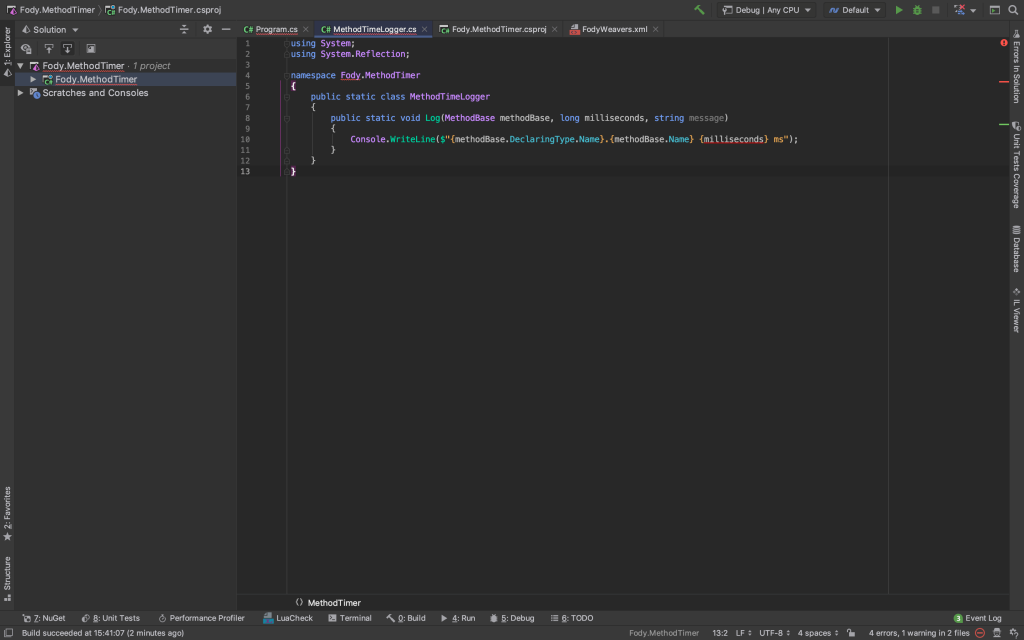The width and height of the screenshot is (1024, 640).
Task: Click the Fody.MethodTimer.csproj breadcrumb in title bar
Action: [163, 10]
